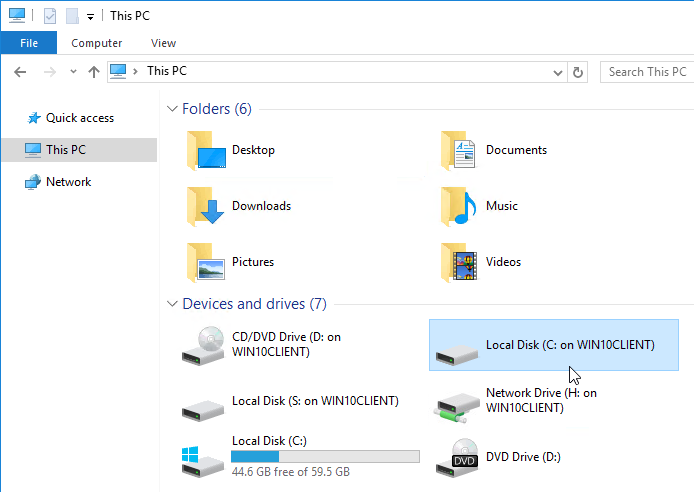694x492 pixels.
Task: Collapse the Folders (6) group
Action: click(x=172, y=109)
